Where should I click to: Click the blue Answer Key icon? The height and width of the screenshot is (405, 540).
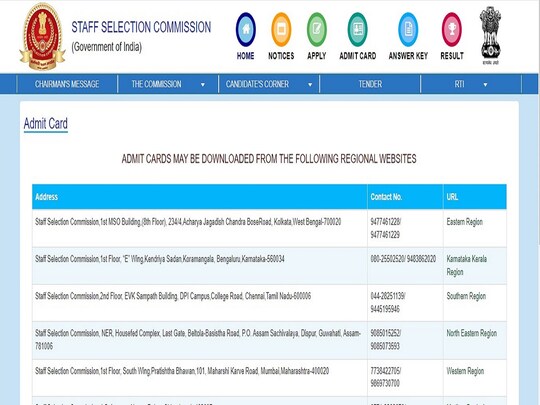tap(408, 29)
